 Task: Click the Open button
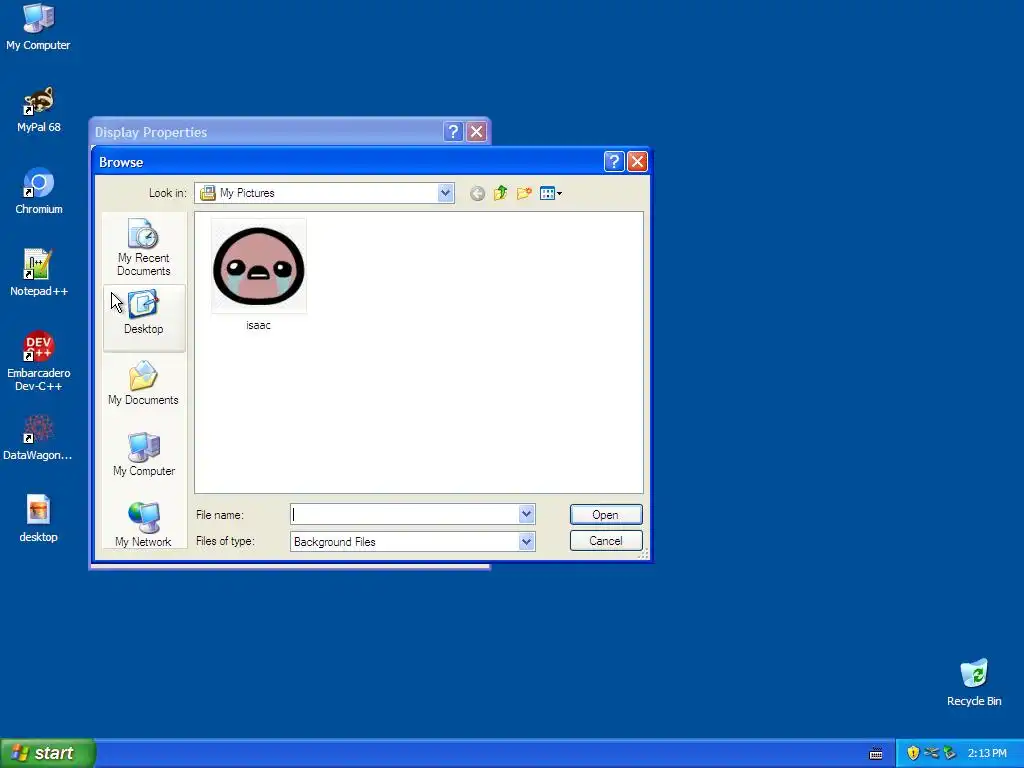(606, 515)
